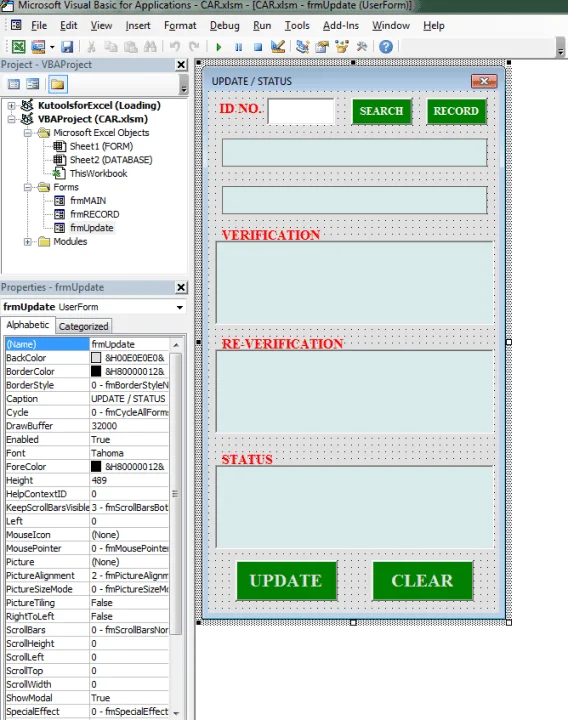Click View Code icon in Project panel
This screenshot has height=720, width=568.
(x=14, y=84)
